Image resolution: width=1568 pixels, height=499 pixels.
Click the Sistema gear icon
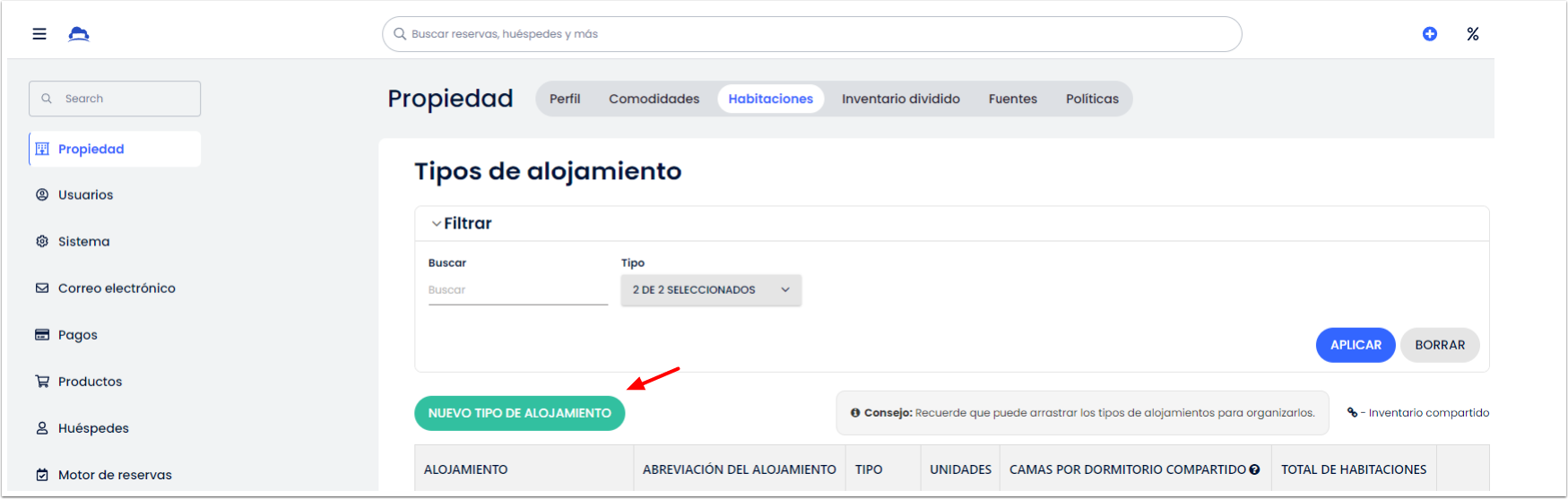click(42, 241)
